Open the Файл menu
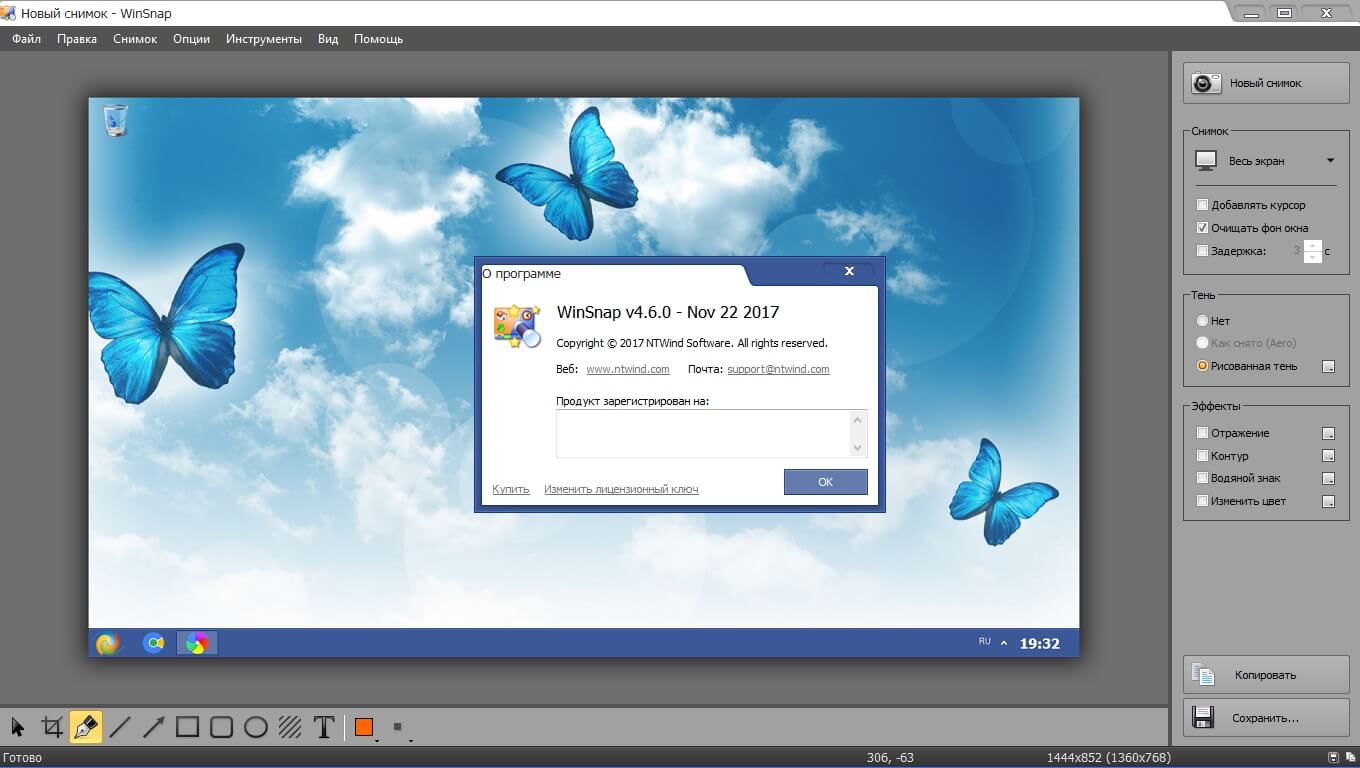 [27, 39]
